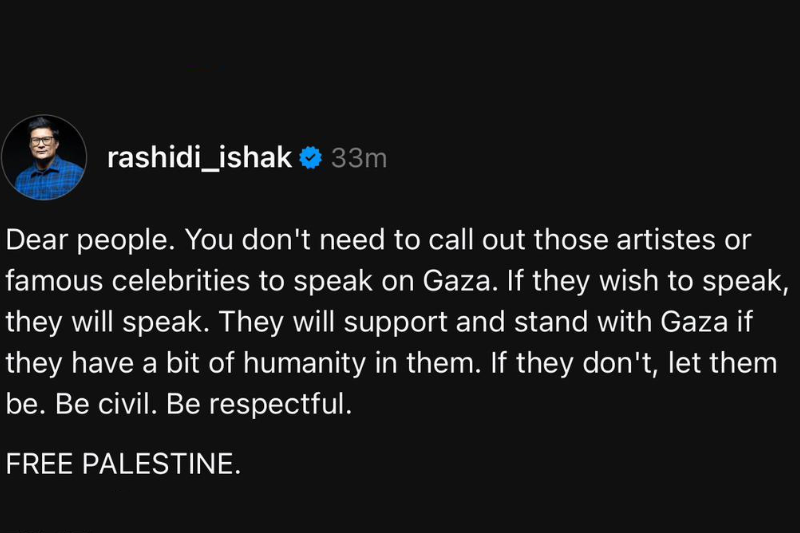Click the phrase "If they wish to speak,"
The height and width of the screenshot is (533, 800).
tap(641, 282)
